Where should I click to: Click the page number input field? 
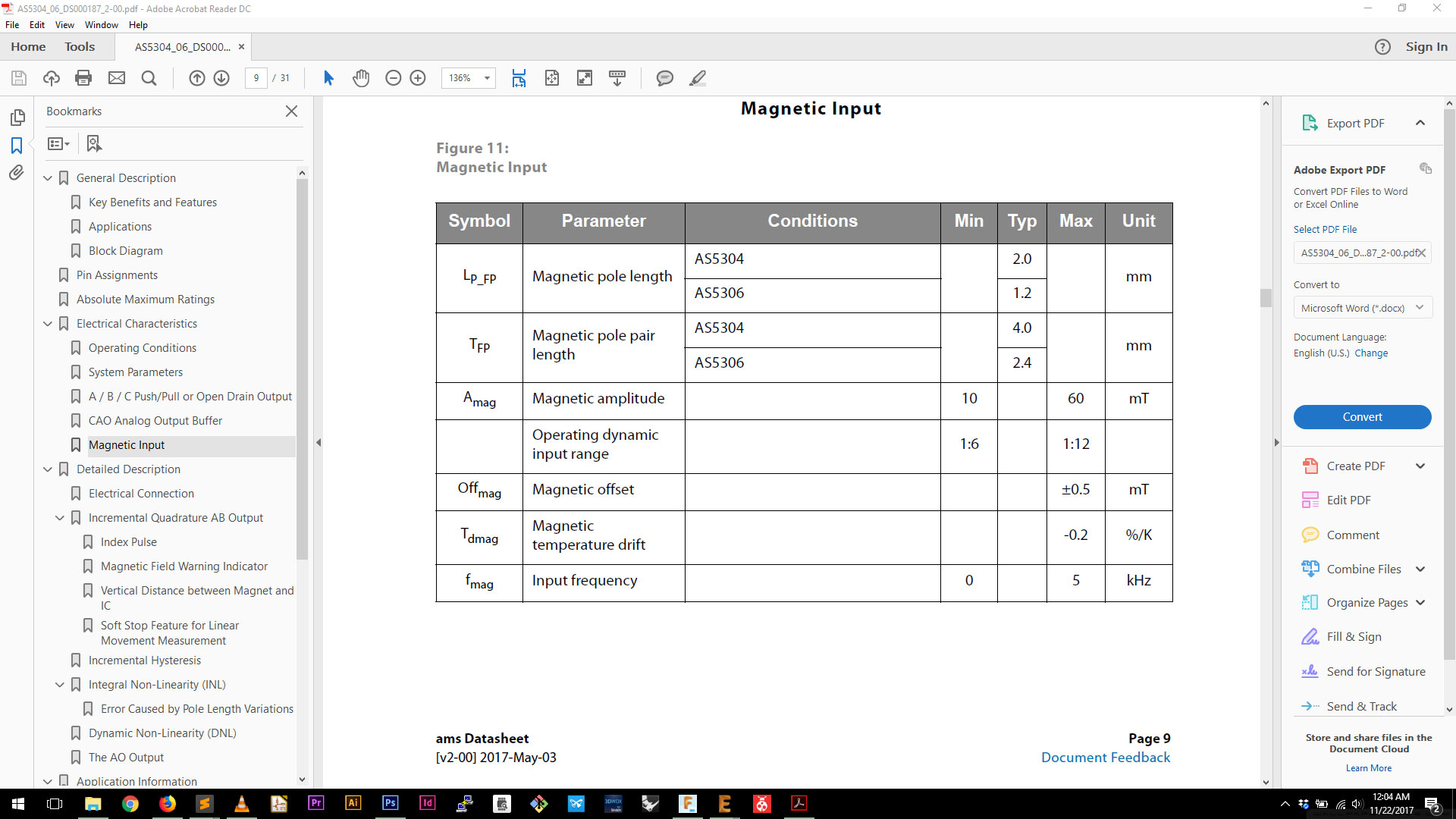coord(256,78)
